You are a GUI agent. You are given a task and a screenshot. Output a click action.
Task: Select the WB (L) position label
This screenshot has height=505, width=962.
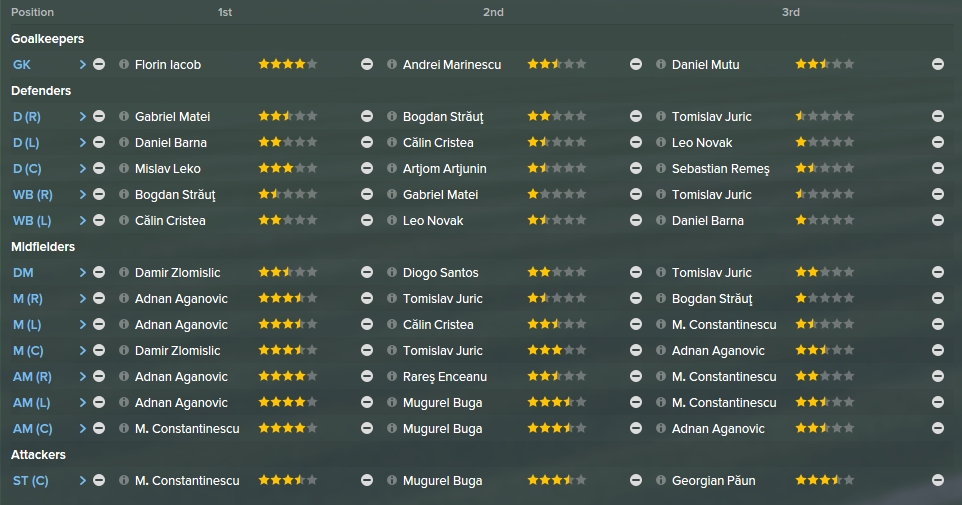(32, 221)
